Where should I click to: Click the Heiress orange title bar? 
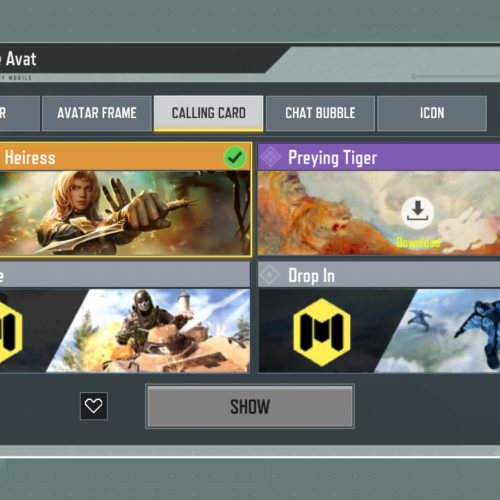click(x=125, y=157)
